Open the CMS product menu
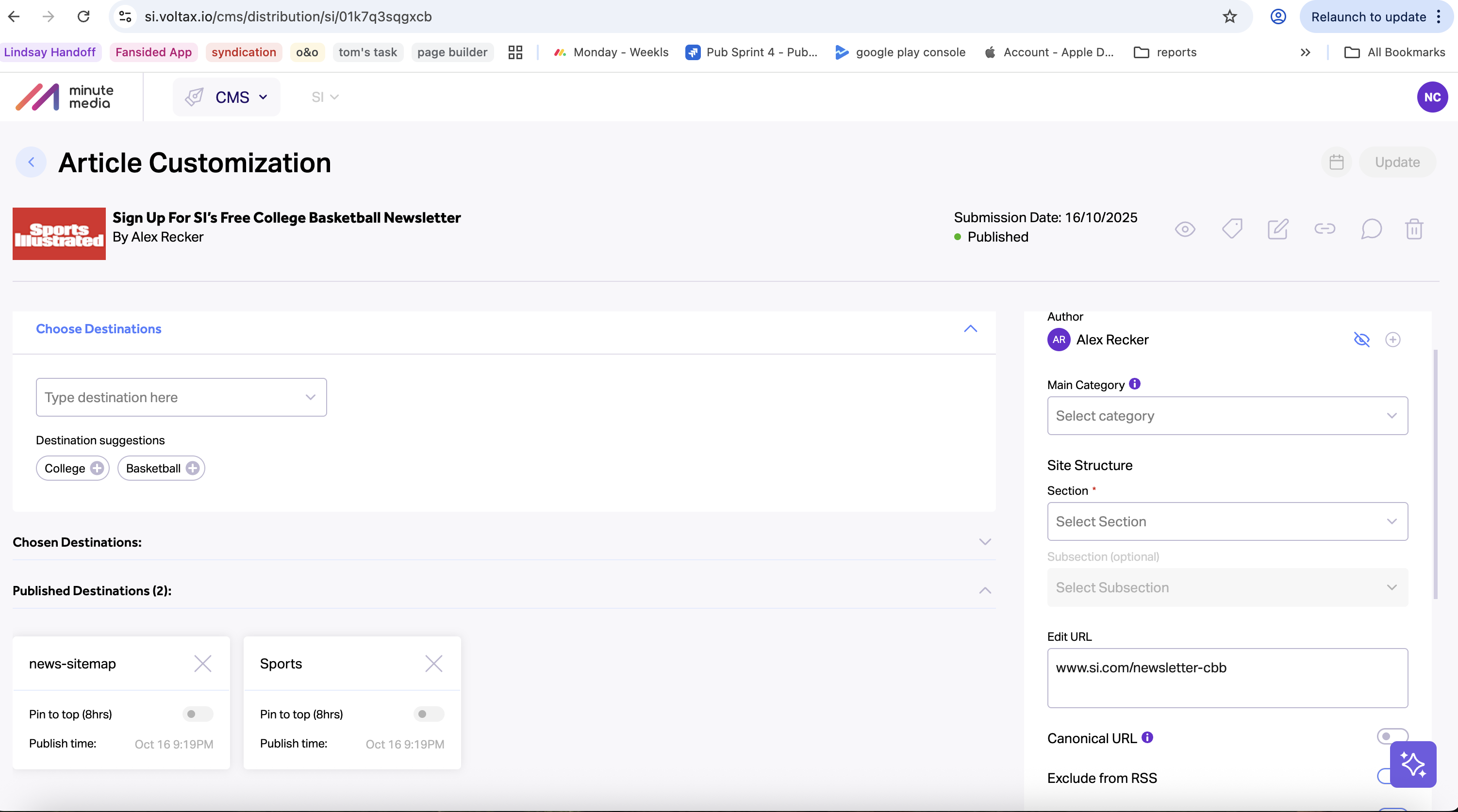Image resolution: width=1458 pixels, height=812 pixels. coord(226,97)
